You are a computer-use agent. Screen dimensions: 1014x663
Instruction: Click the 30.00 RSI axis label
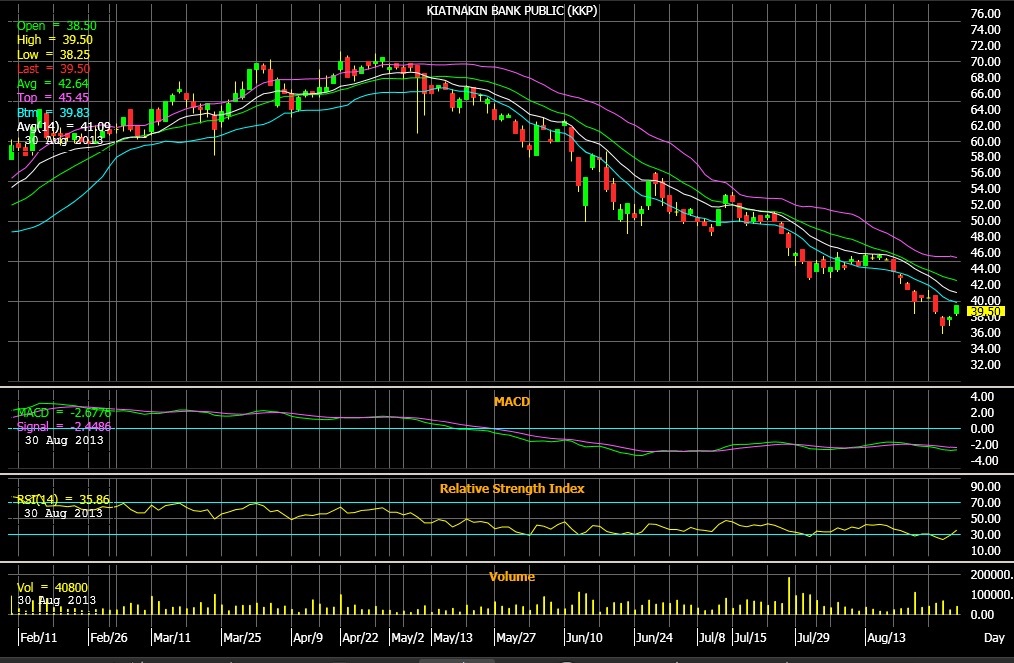[x=986, y=534]
